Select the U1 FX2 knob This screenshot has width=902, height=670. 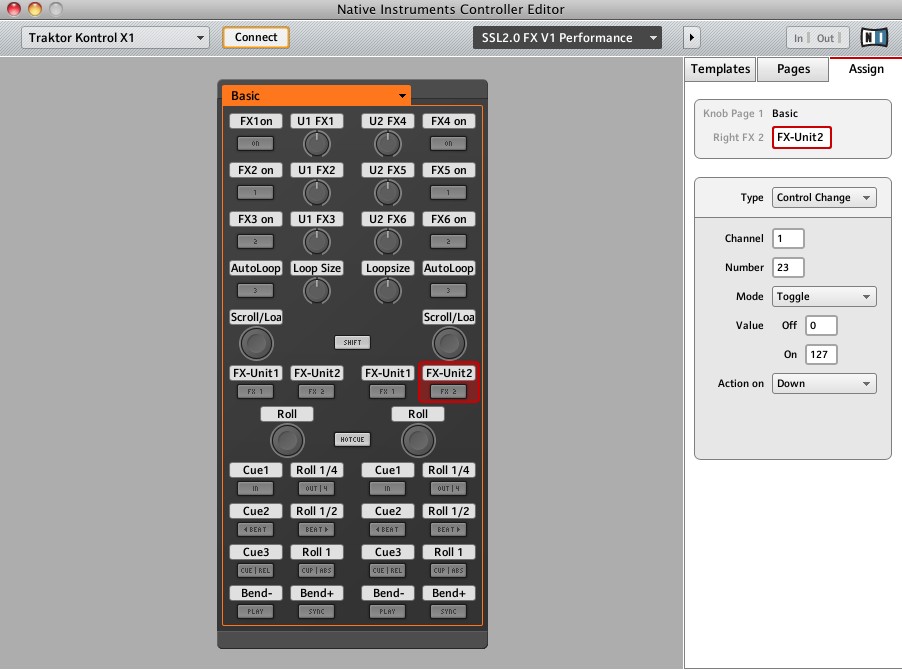click(316, 193)
